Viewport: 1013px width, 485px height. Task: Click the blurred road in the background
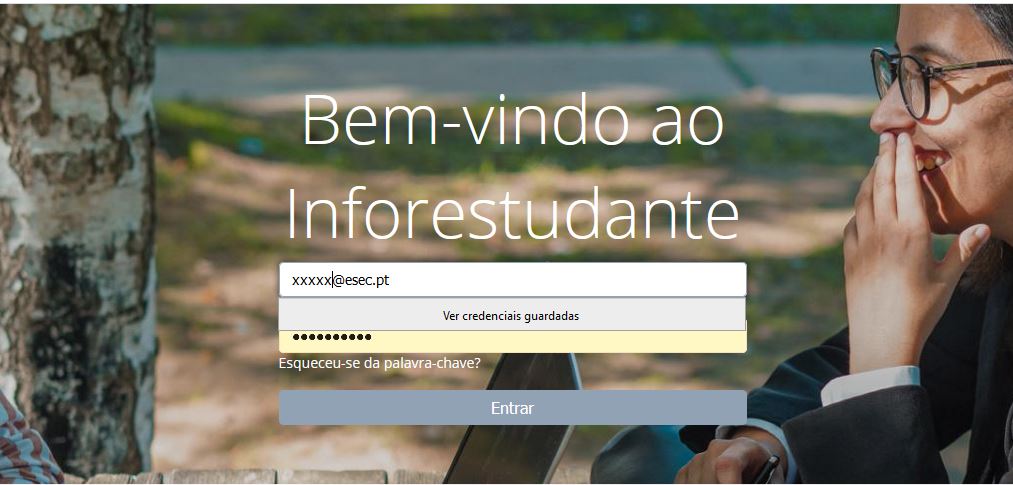point(510,70)
